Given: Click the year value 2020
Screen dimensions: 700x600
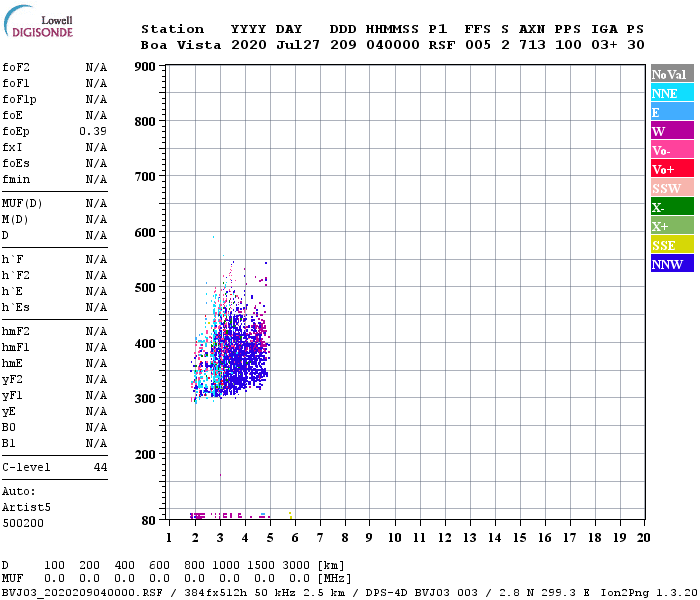Looking at the screenshot, I should (x=249, y=45).
